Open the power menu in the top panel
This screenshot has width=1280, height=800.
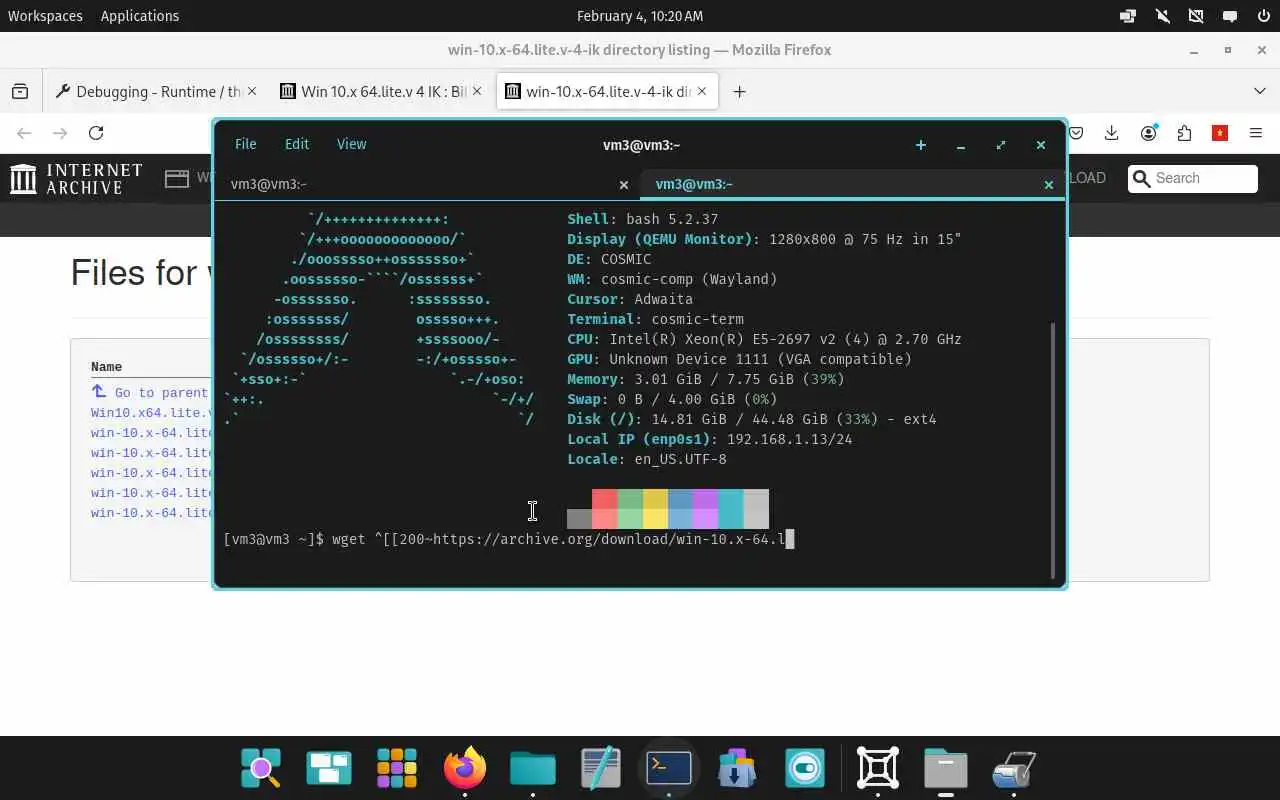pyautogui.click(x=1262, y=16)
